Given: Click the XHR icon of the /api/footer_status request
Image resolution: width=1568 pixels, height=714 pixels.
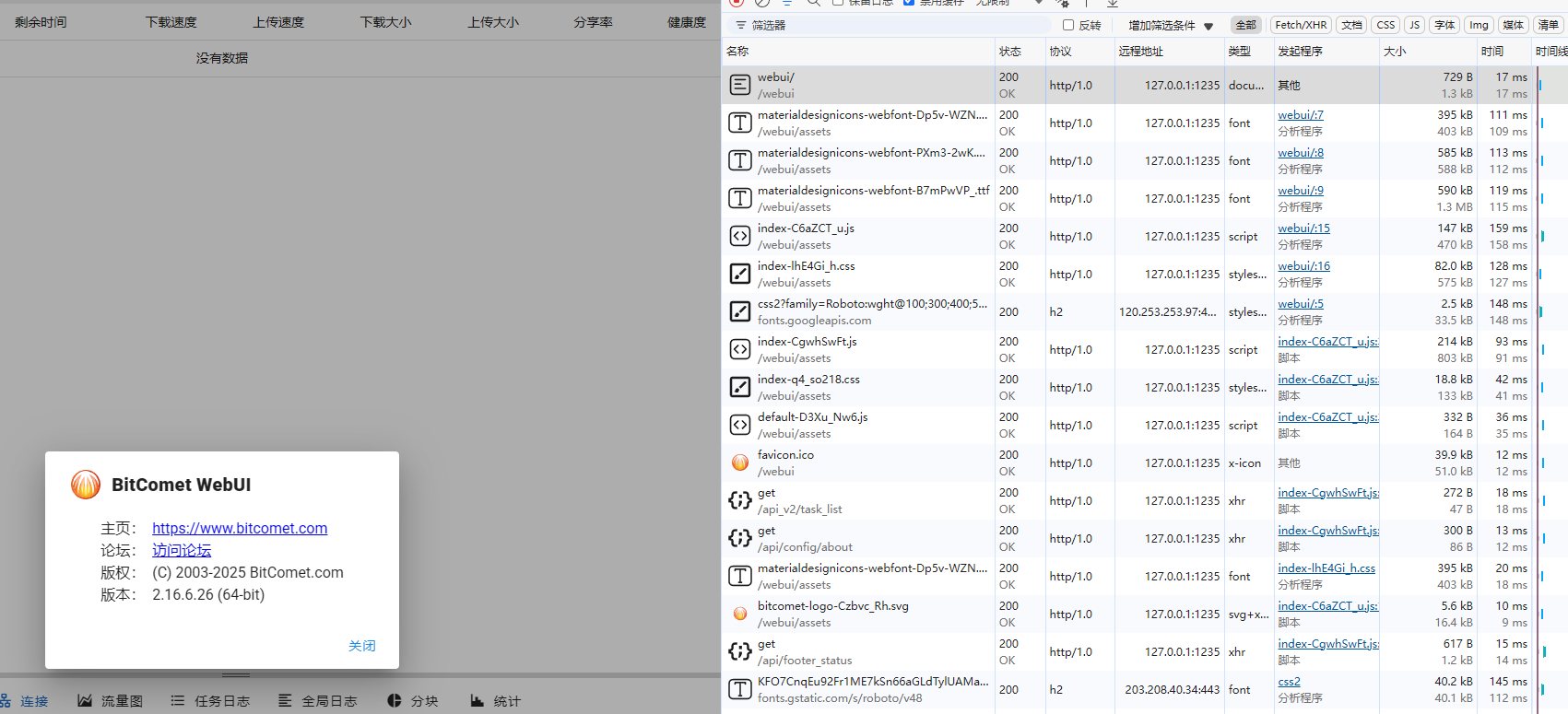Looking at the screenshot, I should pos(739,651).
